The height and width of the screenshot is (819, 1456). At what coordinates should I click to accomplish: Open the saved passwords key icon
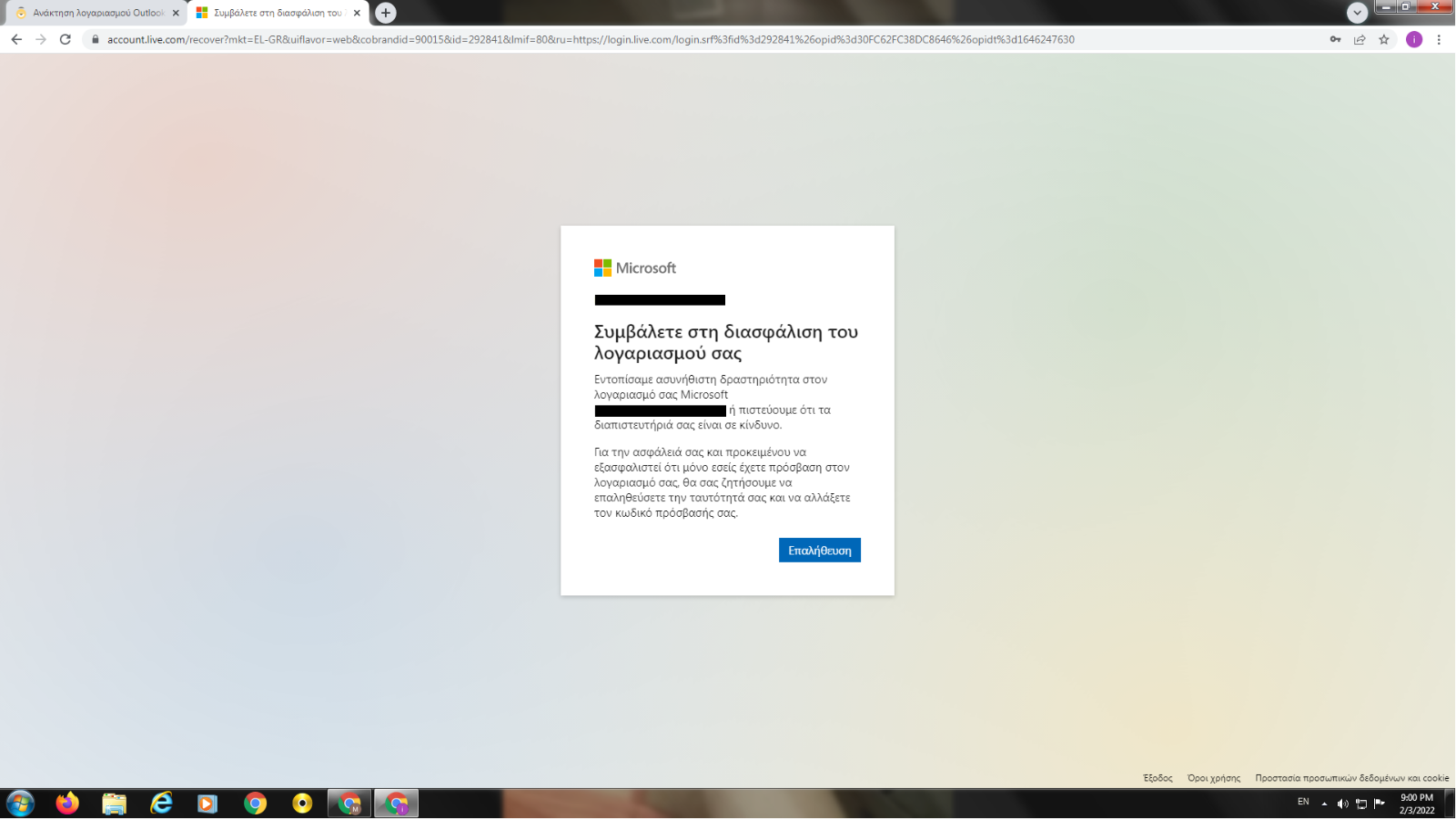(1335, 39)
